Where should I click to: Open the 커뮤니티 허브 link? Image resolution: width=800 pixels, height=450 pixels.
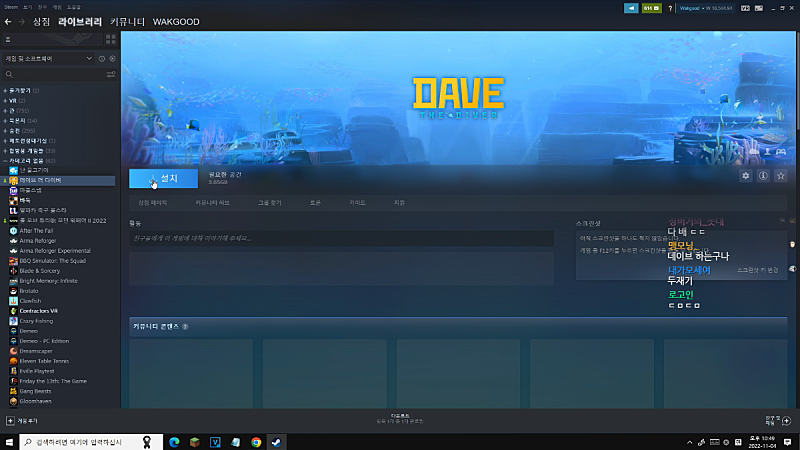(x=212, y=203)
